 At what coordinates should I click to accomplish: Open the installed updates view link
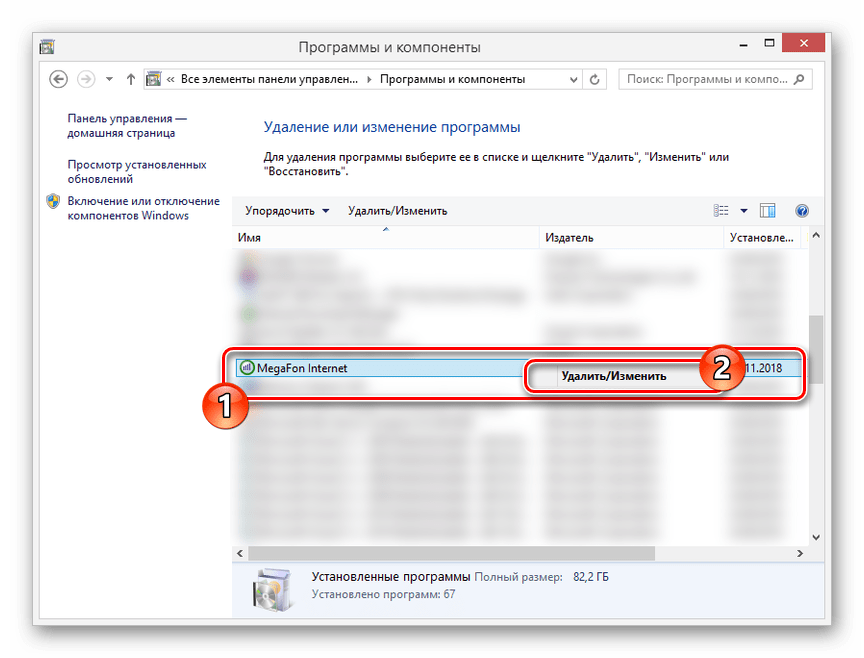tap(137, 171)
